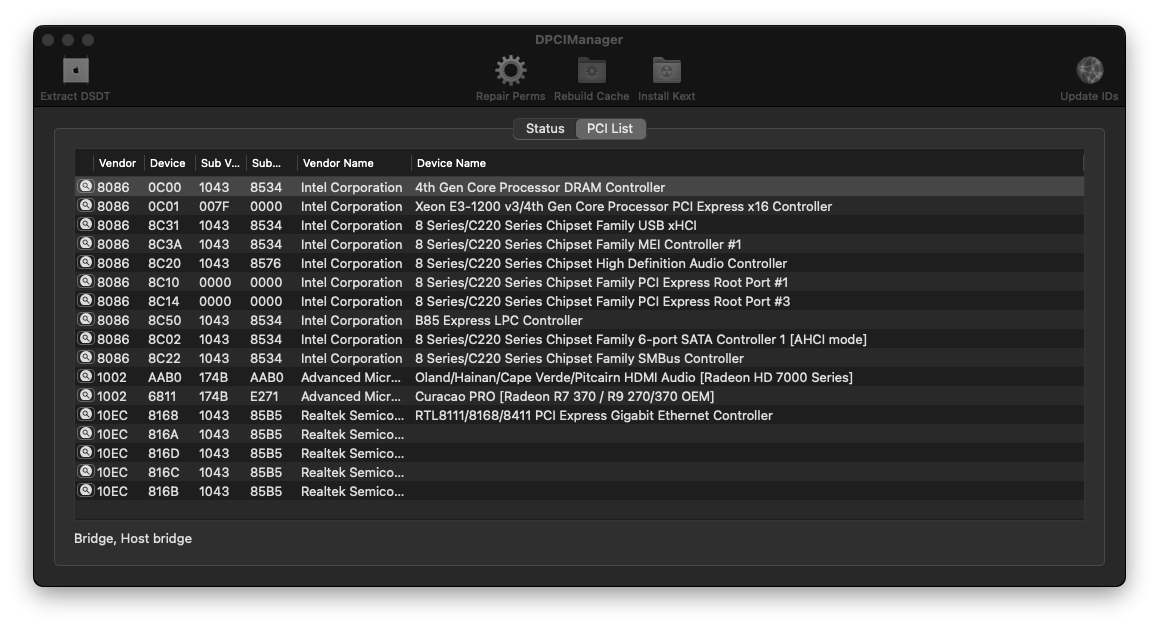Switch to the Status tab

[x=545, y=129]
